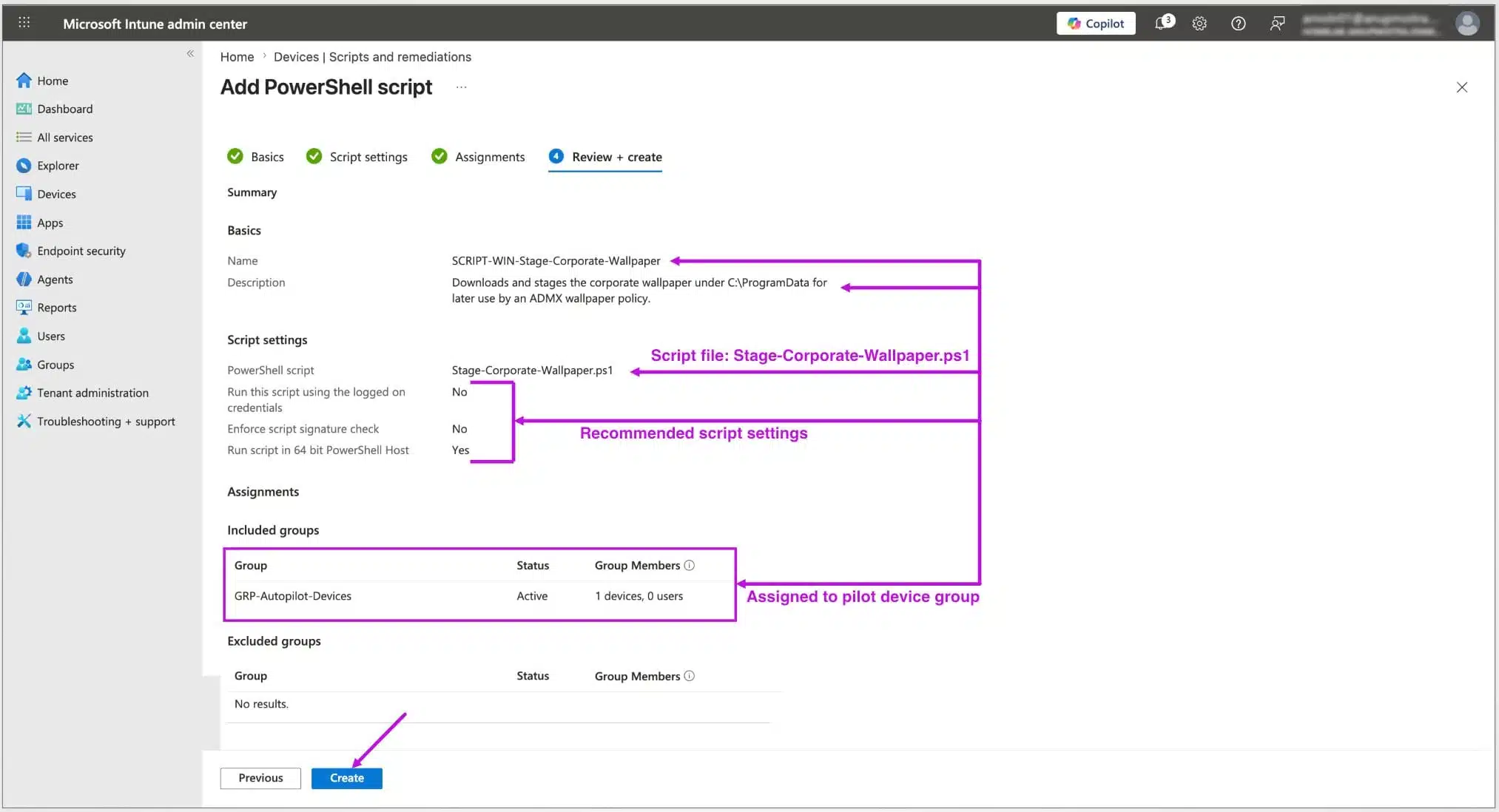Click the Apps grid icon in sidebar
Image resolution: width=1499 pixels, height=812 pixels.
tap(24, 223)
